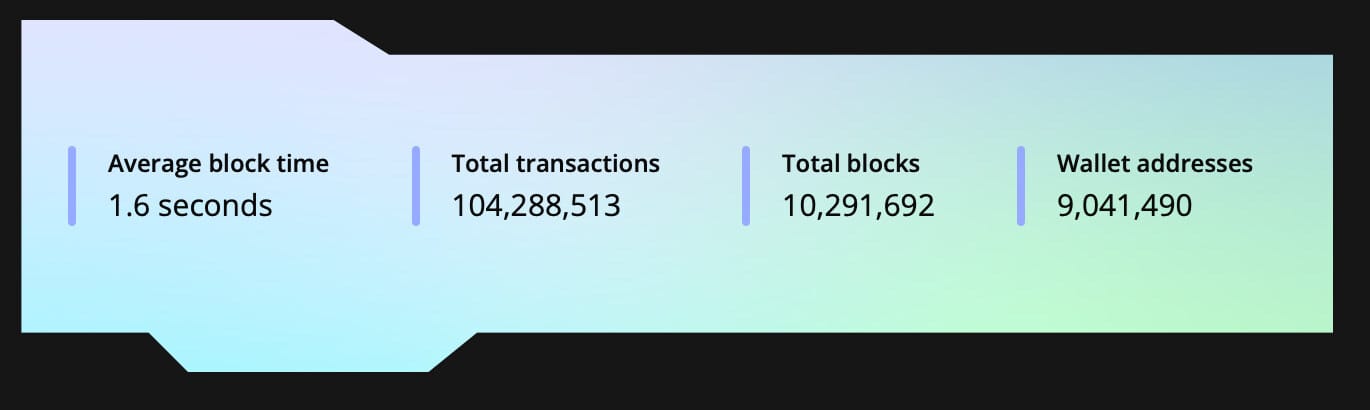The width and height of the screenshot is (1370, 410).
Task: Click the purple bar beside Wallet addresses
Action: point(1021,186)
